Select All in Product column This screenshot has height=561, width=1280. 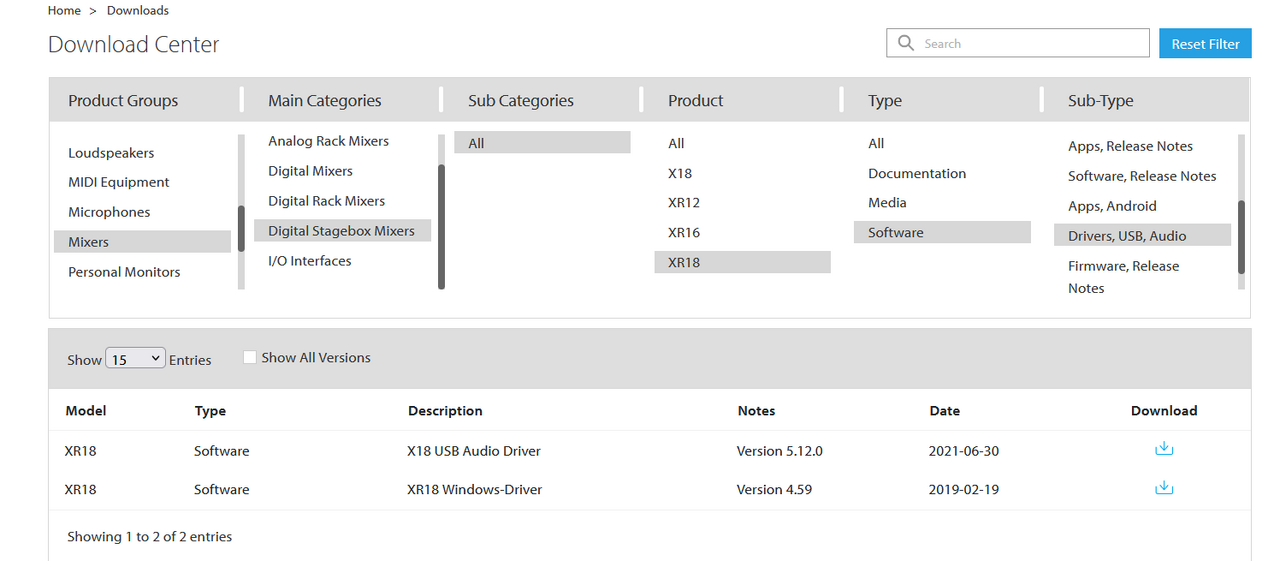click(x=676, y=143)
